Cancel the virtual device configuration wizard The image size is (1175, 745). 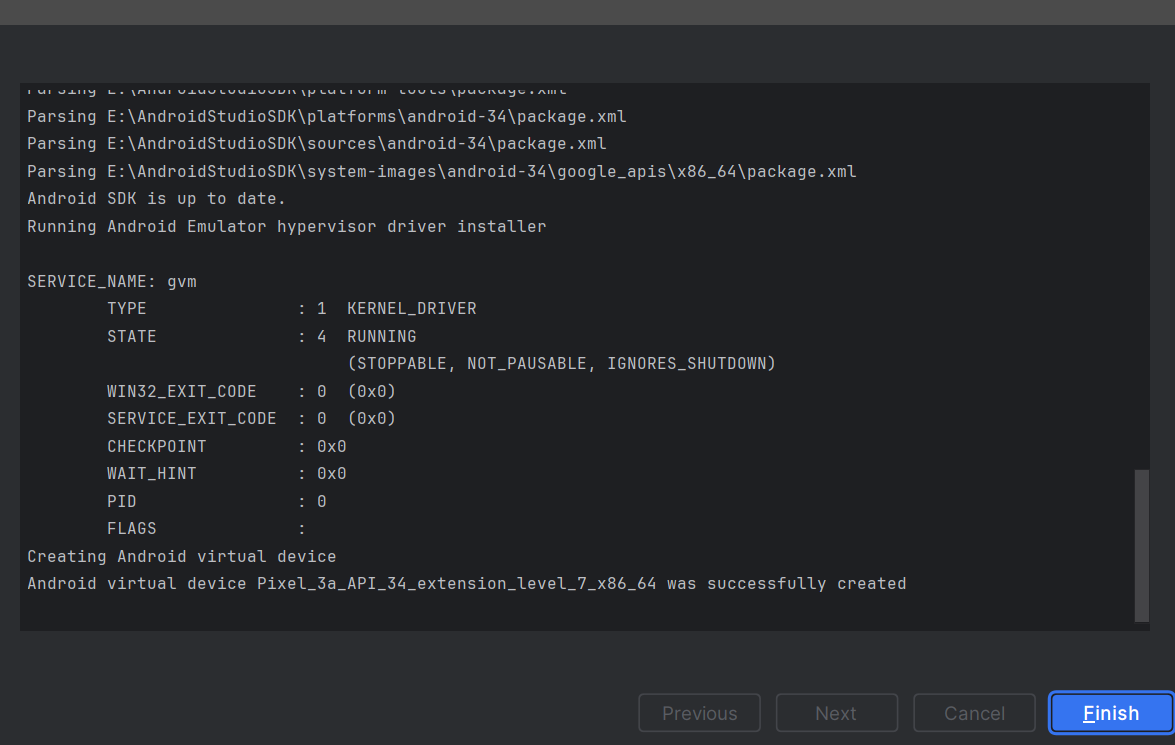(973, 713)
